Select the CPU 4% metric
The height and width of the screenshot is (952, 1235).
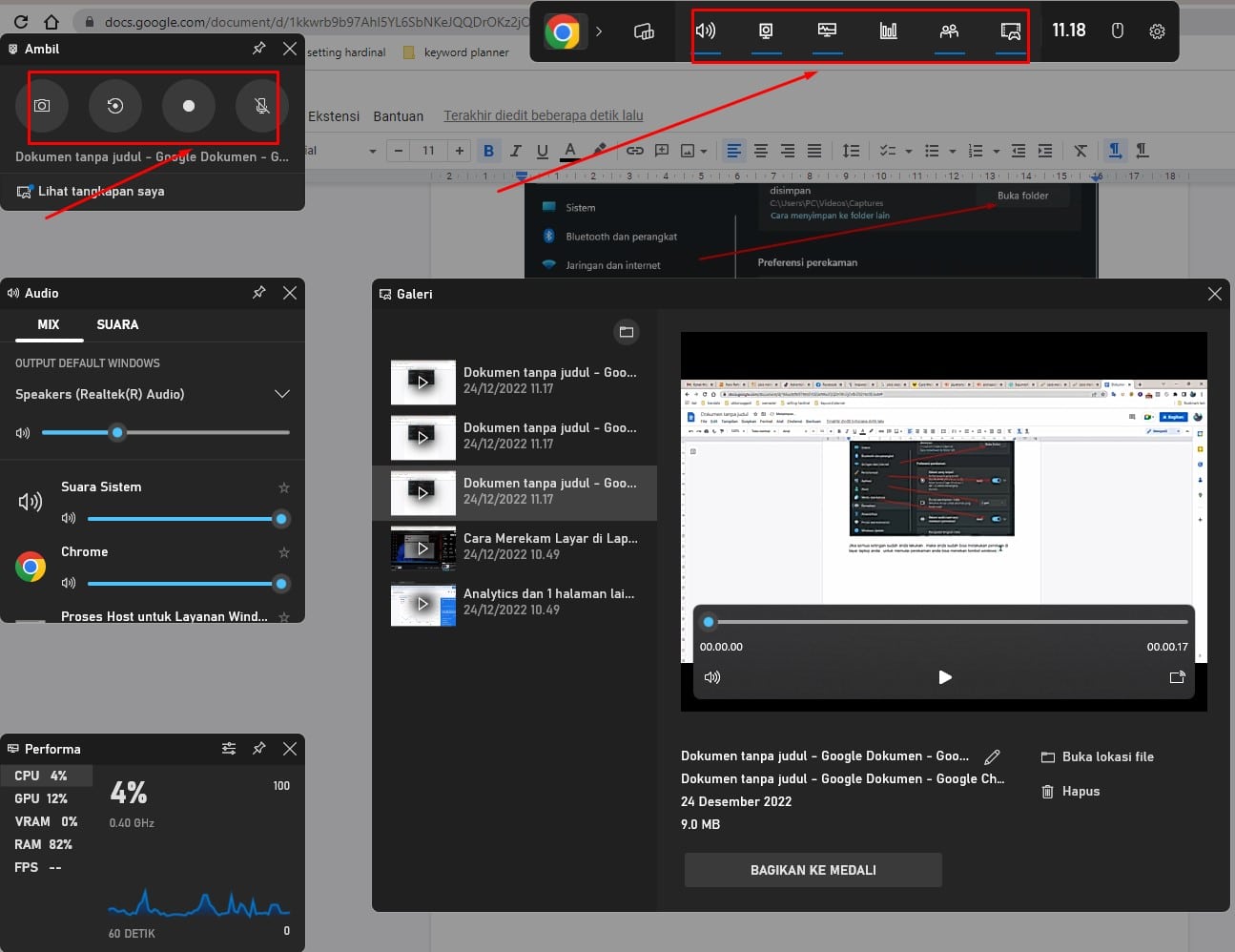(x=47, y=776)
